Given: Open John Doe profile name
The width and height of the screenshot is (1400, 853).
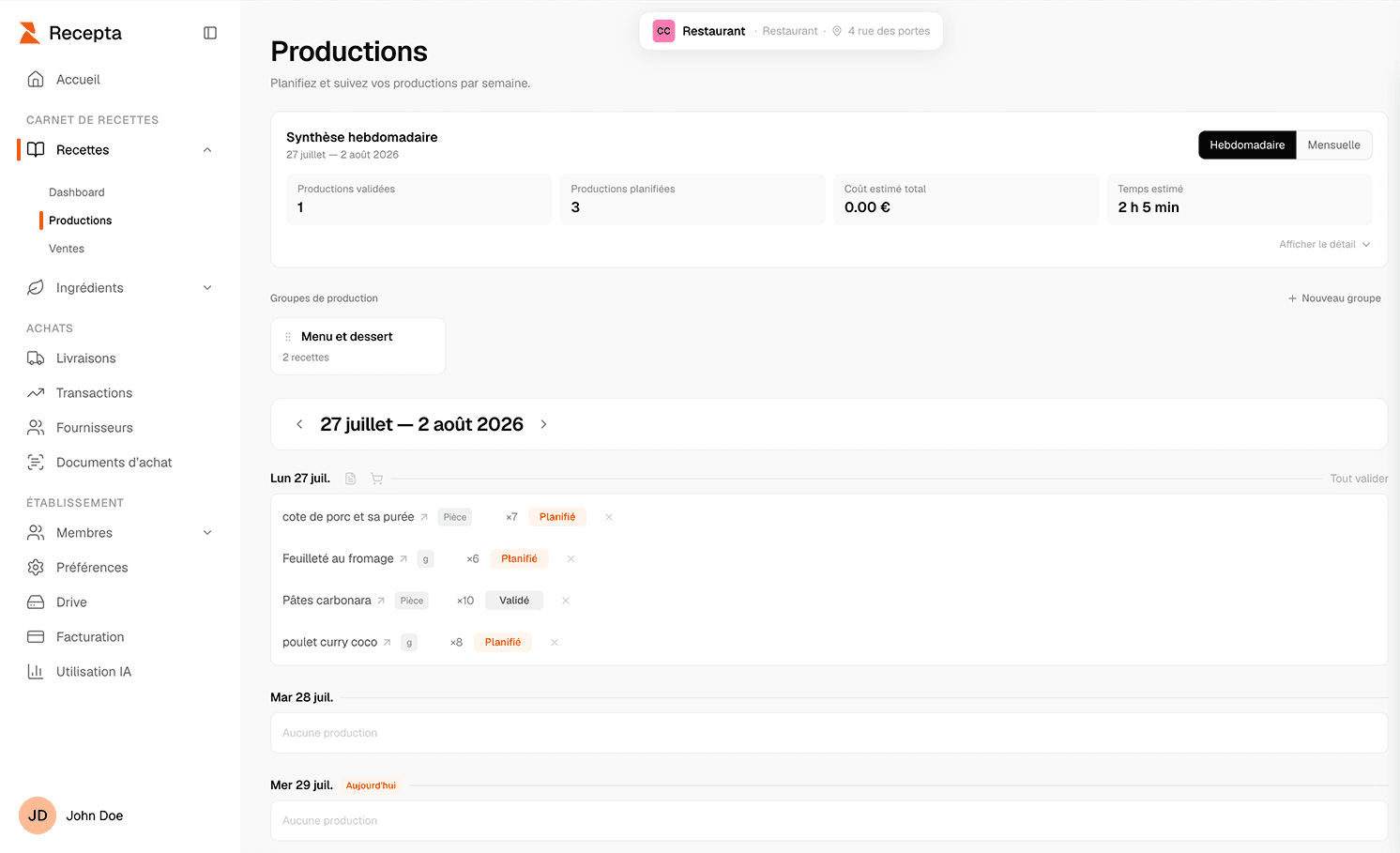Looking at the screenshot, I should tap(95, 815).
